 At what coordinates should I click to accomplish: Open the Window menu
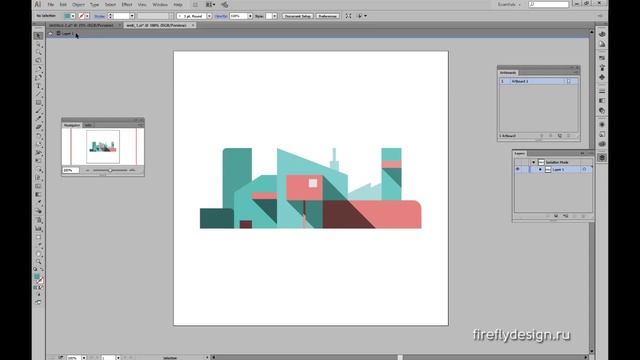tap(160, 4)
